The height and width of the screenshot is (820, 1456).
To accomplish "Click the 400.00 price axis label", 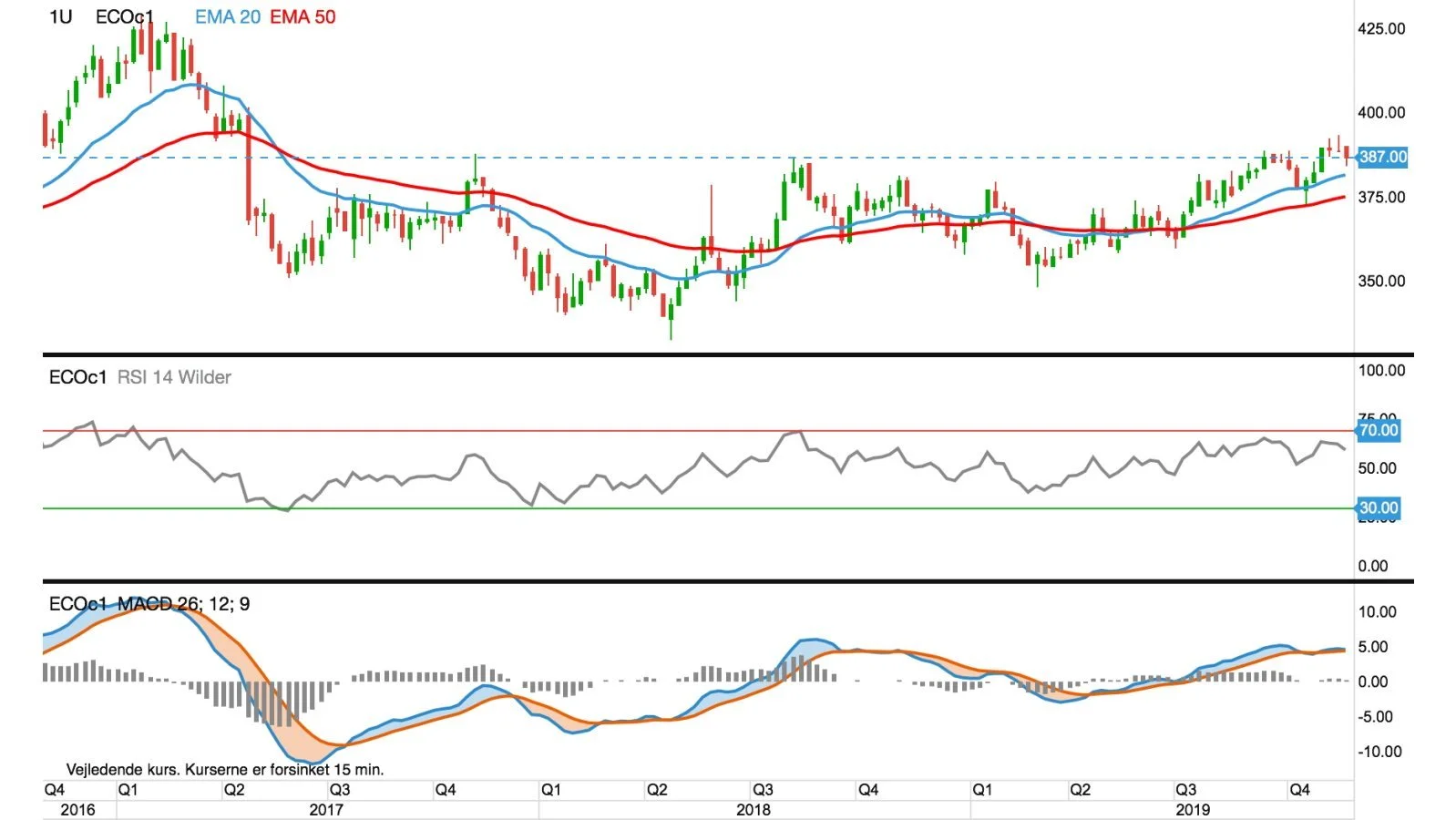I will click(x=1381, y=113).
